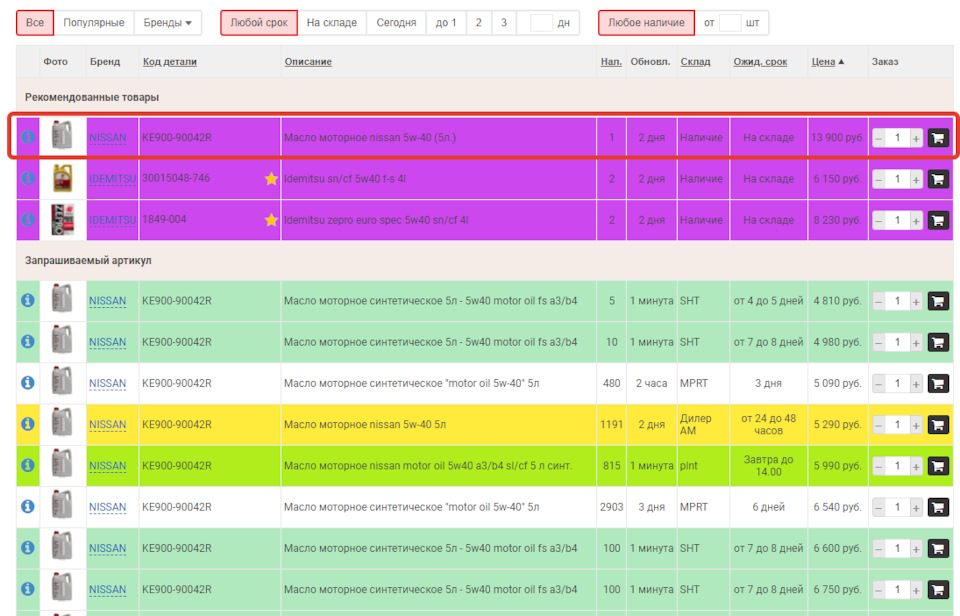Increase quantity in the 13 900 руб. row
Viewport: 960px width, 616px height.
[x=916, y=138]
